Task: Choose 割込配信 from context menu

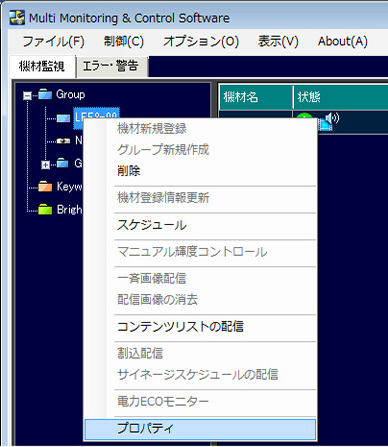Action: click(200, 353)
